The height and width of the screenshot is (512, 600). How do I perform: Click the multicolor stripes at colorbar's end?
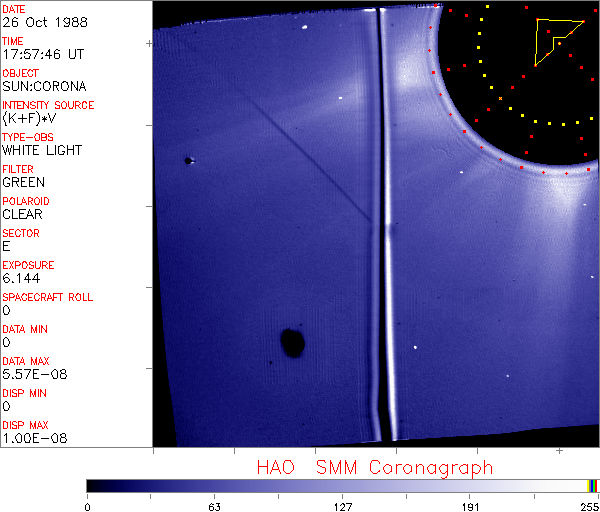[x=592, y=486]
